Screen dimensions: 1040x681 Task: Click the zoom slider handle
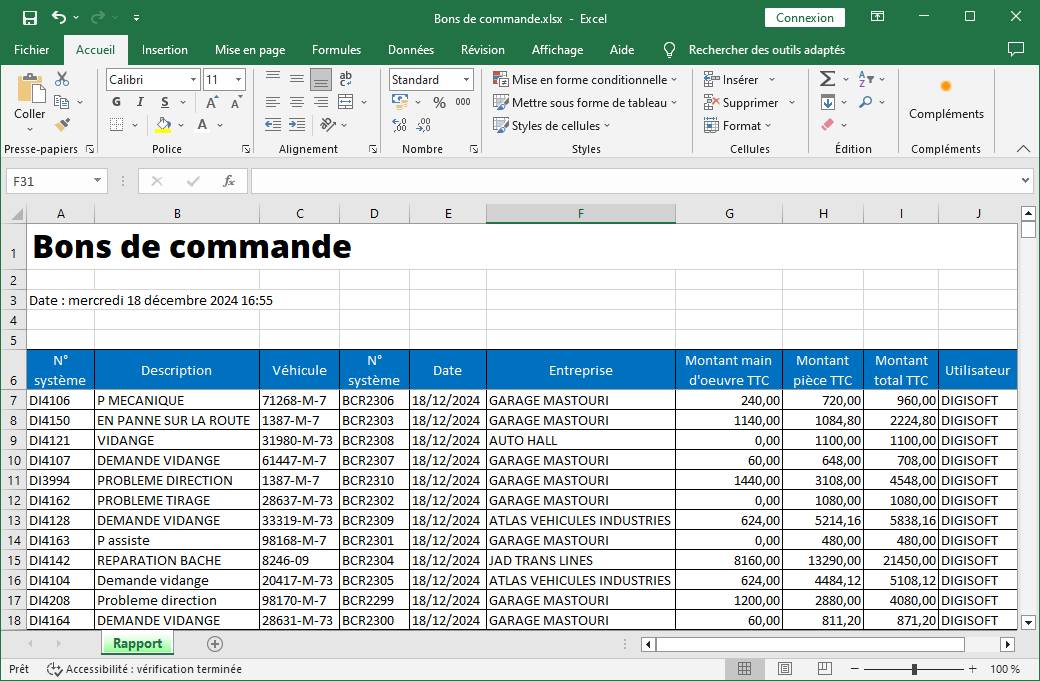point(914,669)
